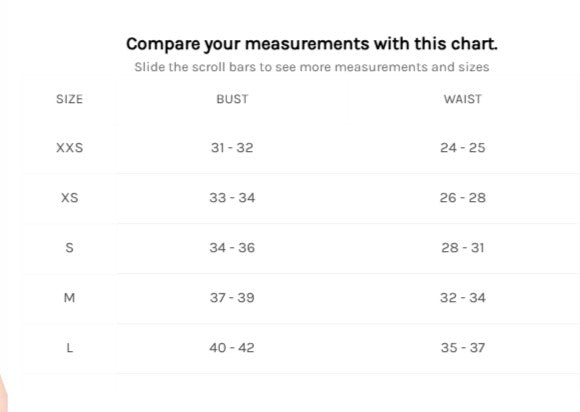This screenshot has width=580, height=412.
Task: Click the 35 - 37 waist value
Action: pyautogui.click(x=463, y=348)
